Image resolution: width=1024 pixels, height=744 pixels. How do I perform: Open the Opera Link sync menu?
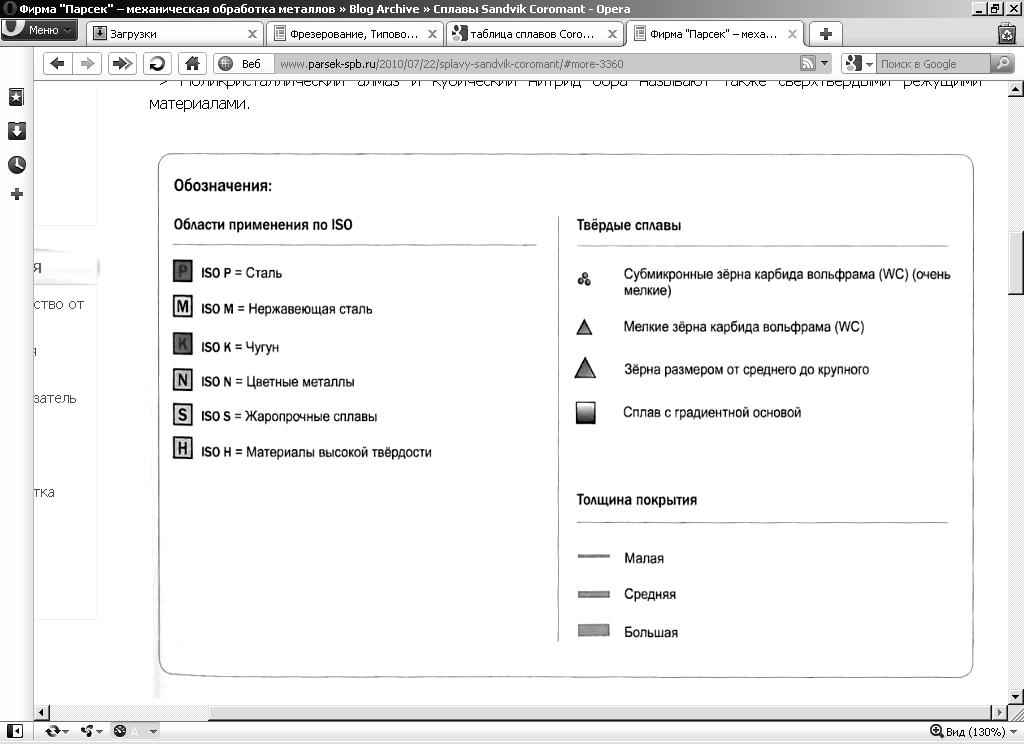(57, 731)
